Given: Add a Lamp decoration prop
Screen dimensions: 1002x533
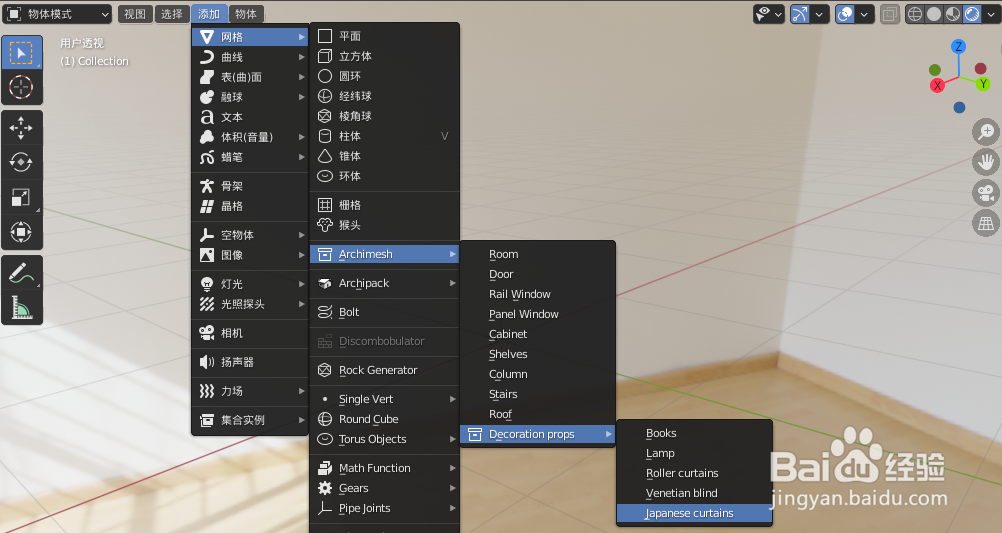Looking at the screenshot, I should tap(695, 453).
